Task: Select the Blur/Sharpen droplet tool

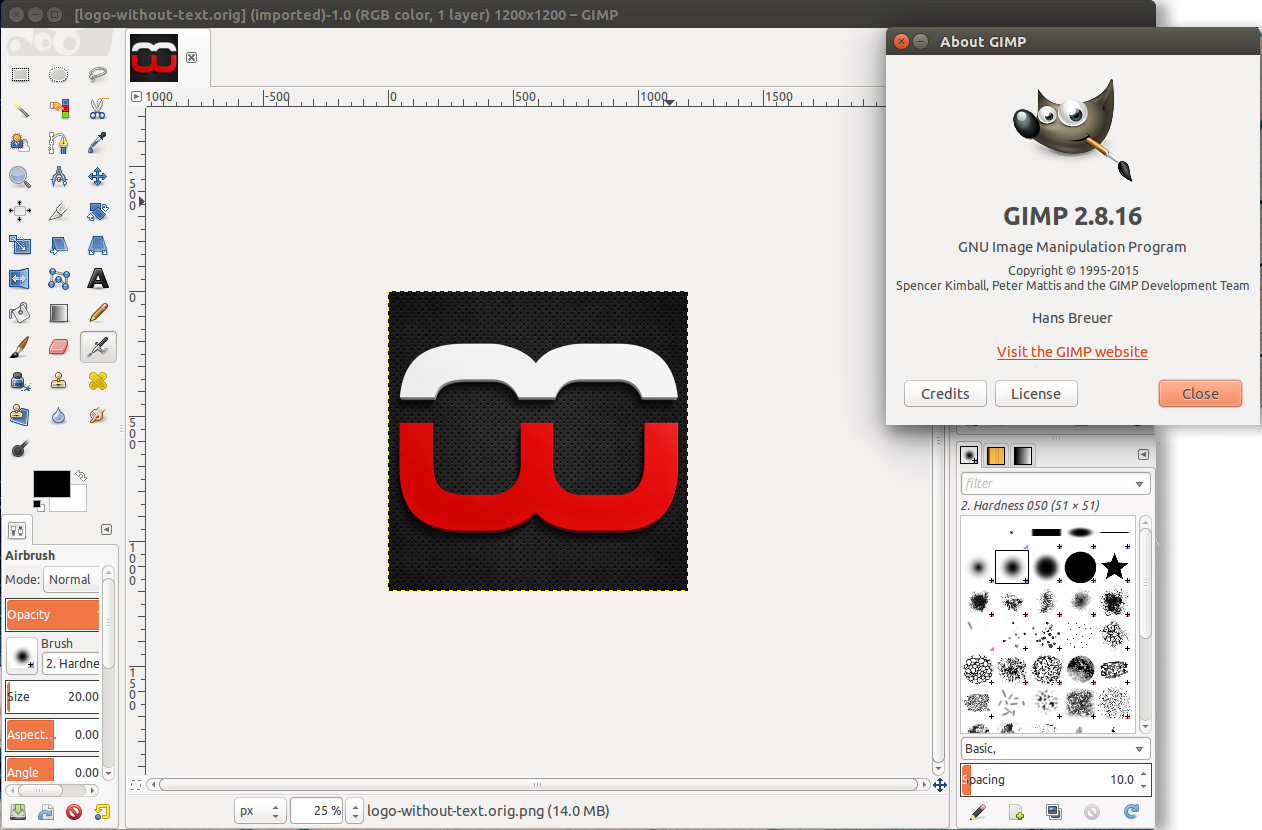Action: [x=59, y=414]
